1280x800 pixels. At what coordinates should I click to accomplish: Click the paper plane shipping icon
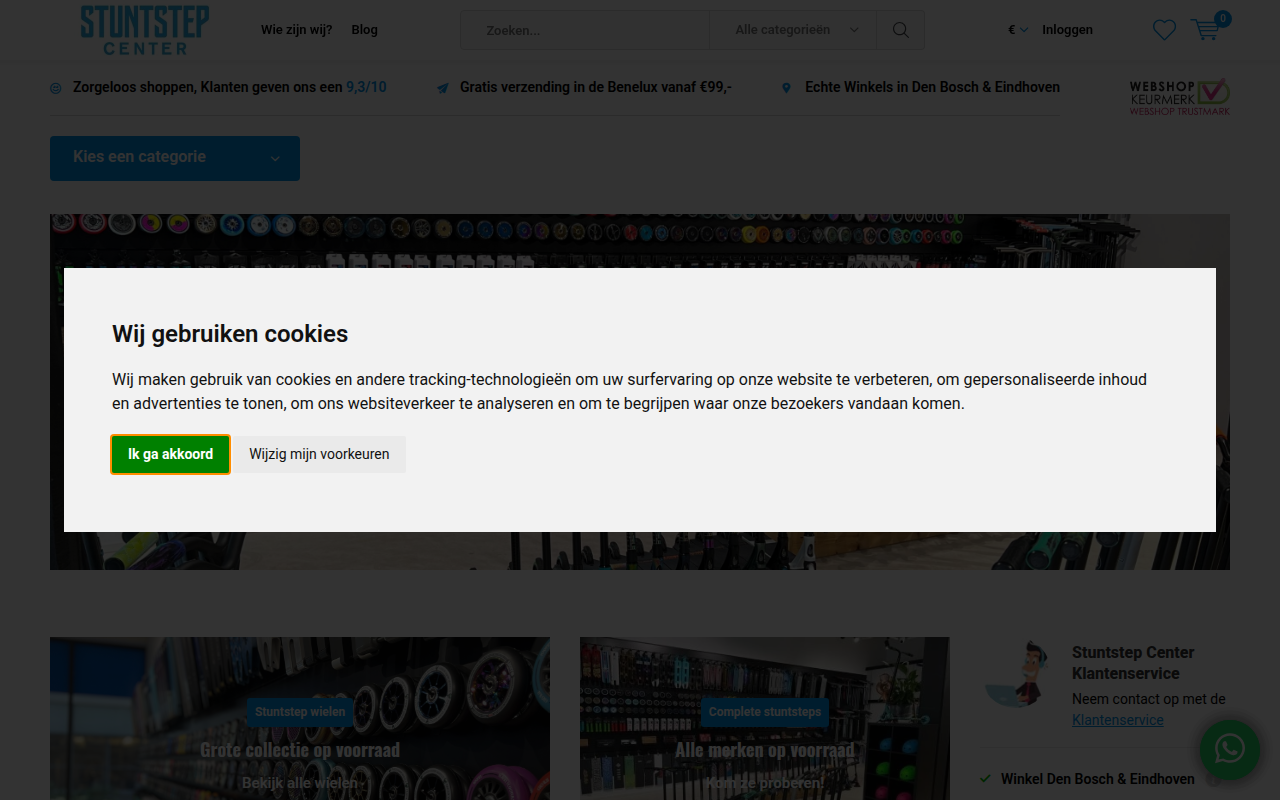point(442,88)
